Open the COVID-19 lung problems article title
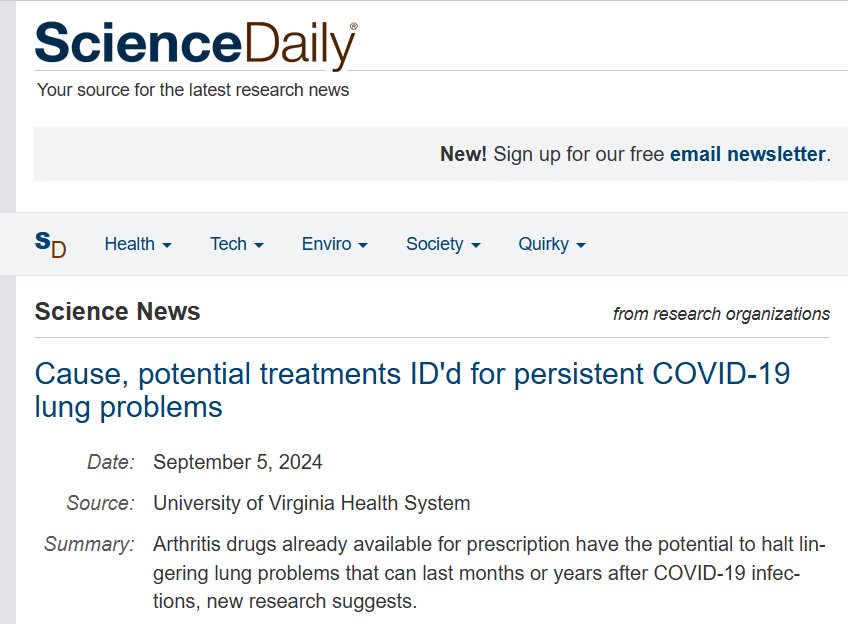Viewport: 848px width, 624px height. tap(412, 390)
